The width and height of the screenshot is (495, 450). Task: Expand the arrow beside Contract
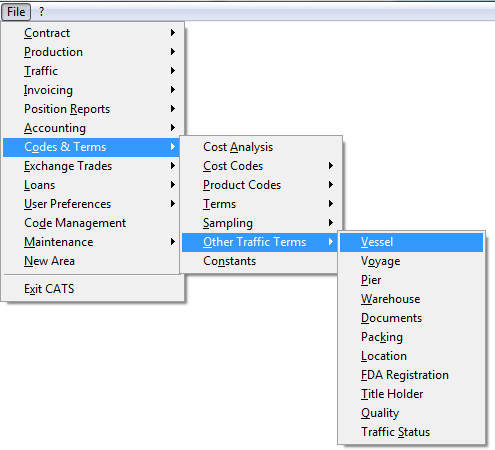point(173,33)
